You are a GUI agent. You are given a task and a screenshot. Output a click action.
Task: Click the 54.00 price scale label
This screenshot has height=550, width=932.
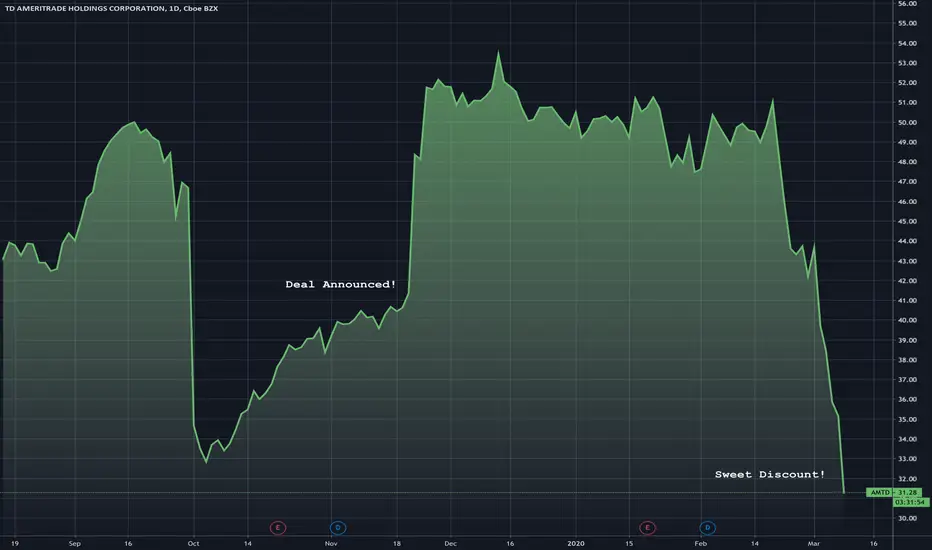click(907, 43)
